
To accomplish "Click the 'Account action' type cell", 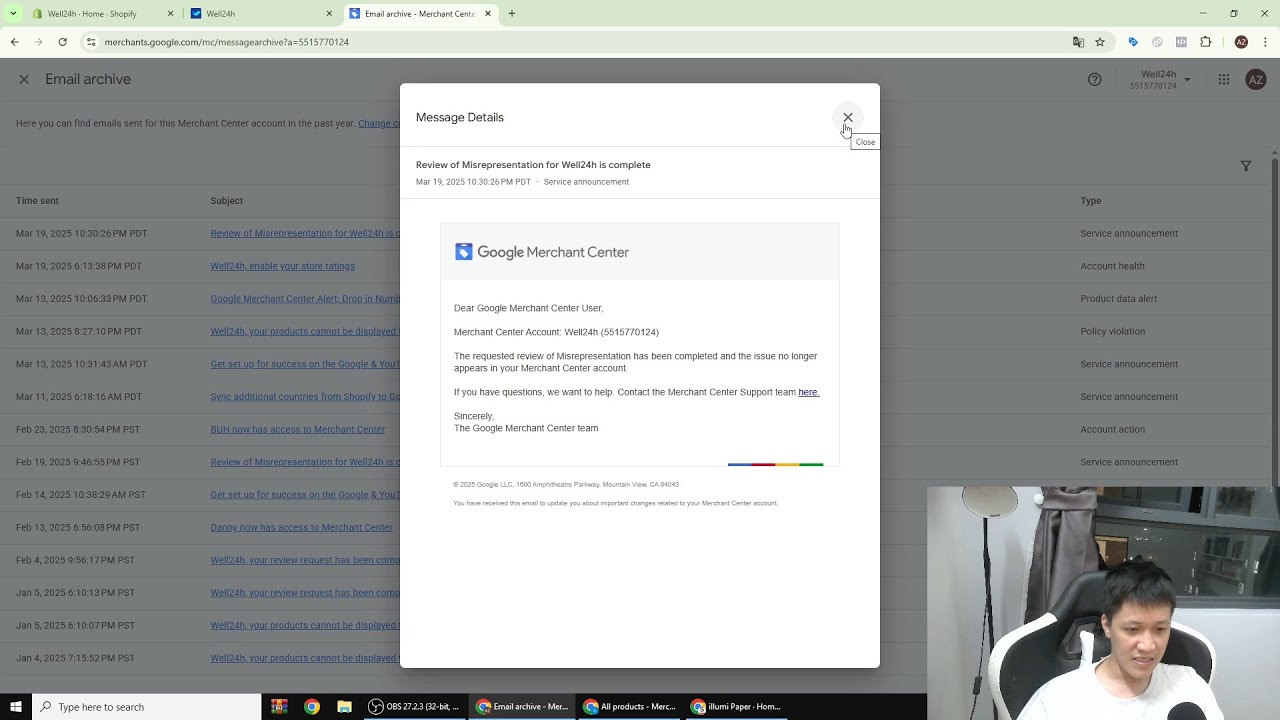I will coord(1112,429).
